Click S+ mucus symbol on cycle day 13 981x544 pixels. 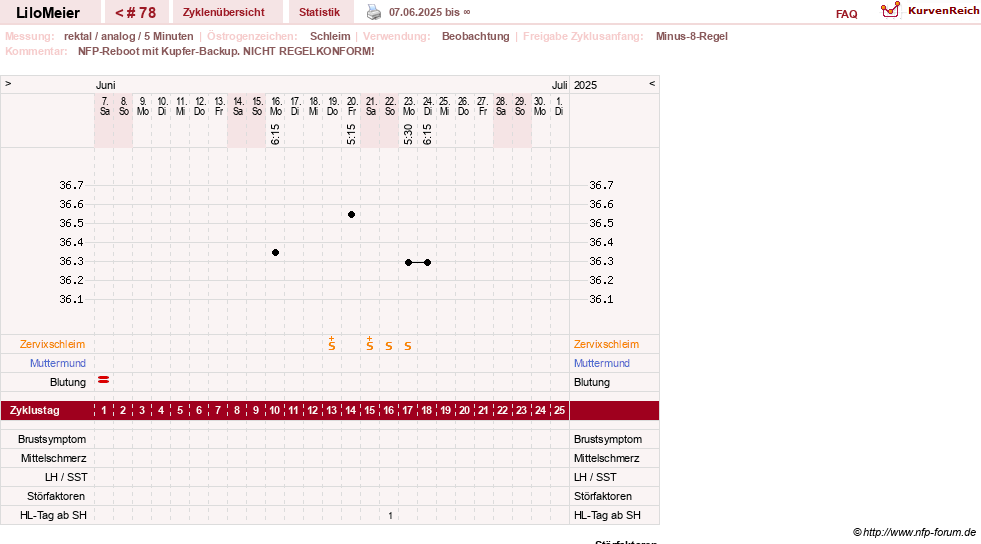332,344
